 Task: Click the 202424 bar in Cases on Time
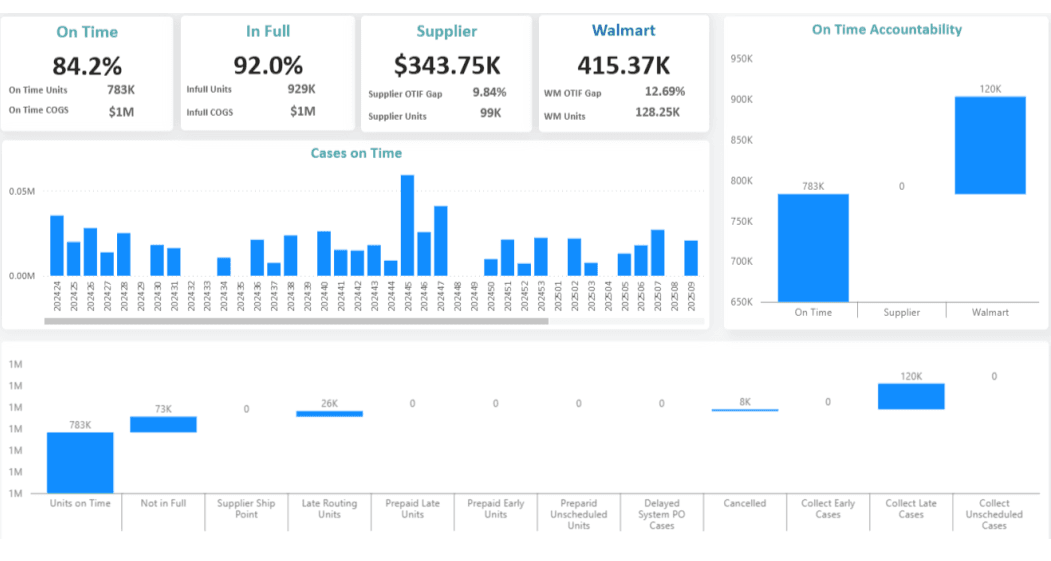[x=57, y=245]
